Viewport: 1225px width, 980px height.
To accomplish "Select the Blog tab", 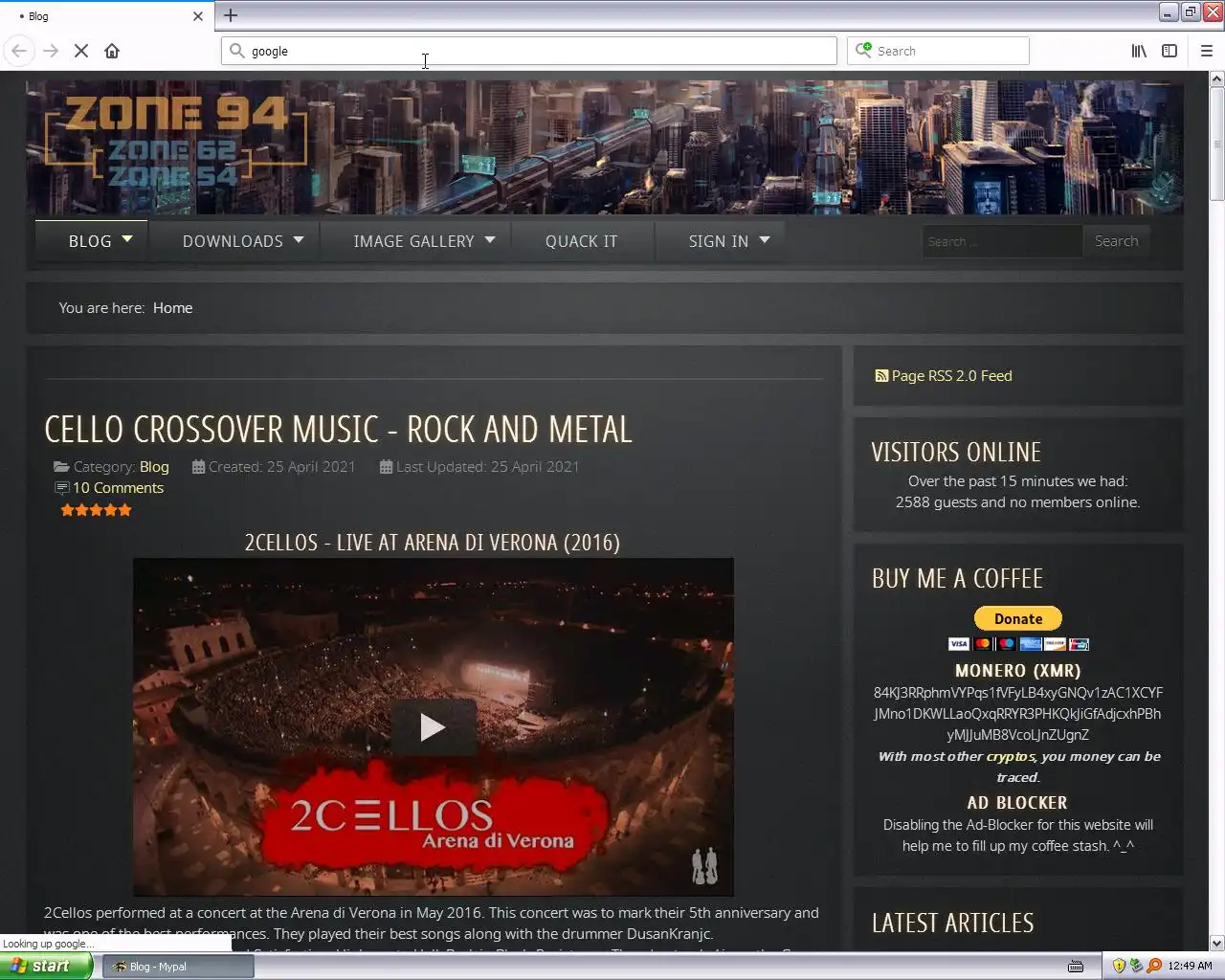I will pyautogui.click(x=105, y=16).
